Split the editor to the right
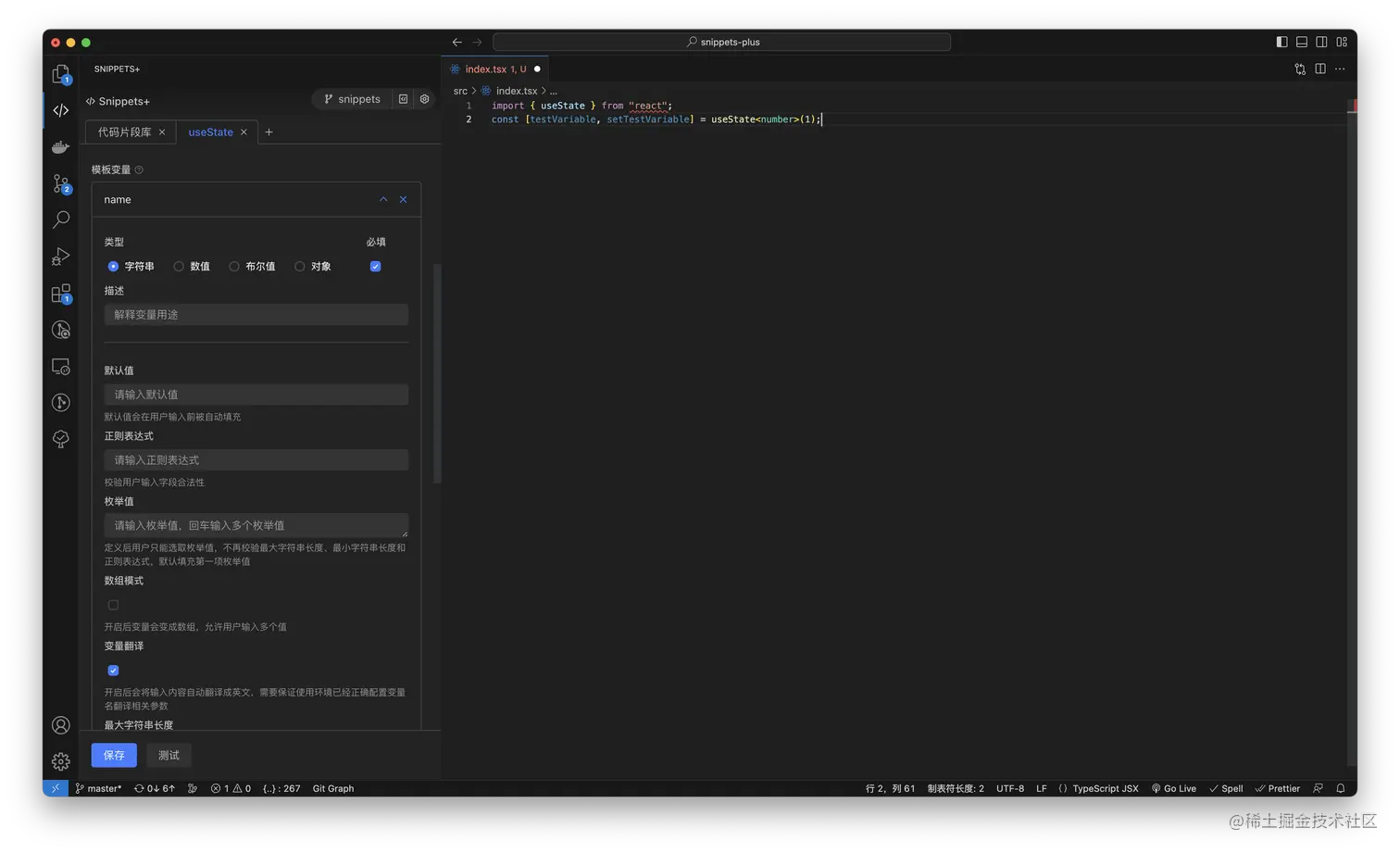Screen dimensions: 1400x853 click(1320, 69)
